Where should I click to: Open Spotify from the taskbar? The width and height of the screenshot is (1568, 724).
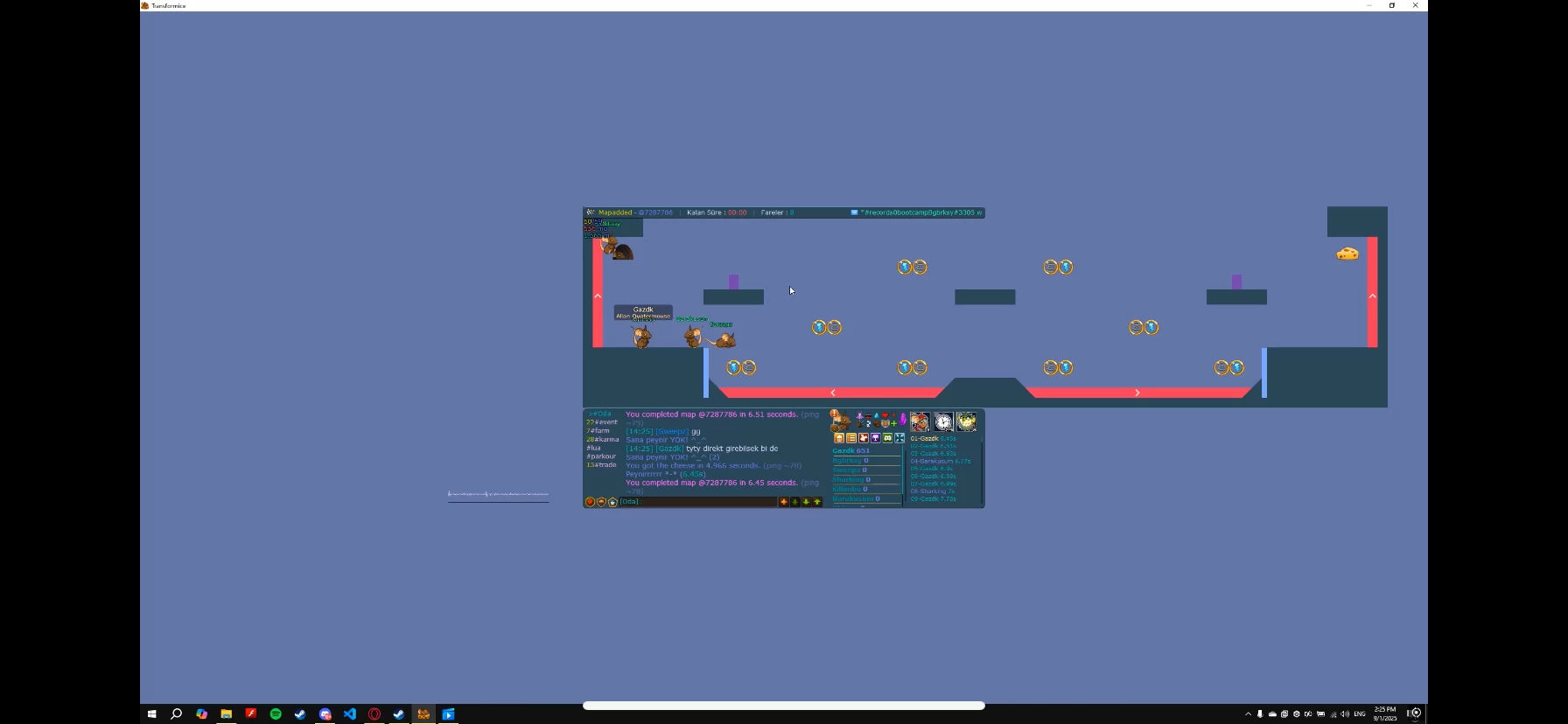coord(276,714)
